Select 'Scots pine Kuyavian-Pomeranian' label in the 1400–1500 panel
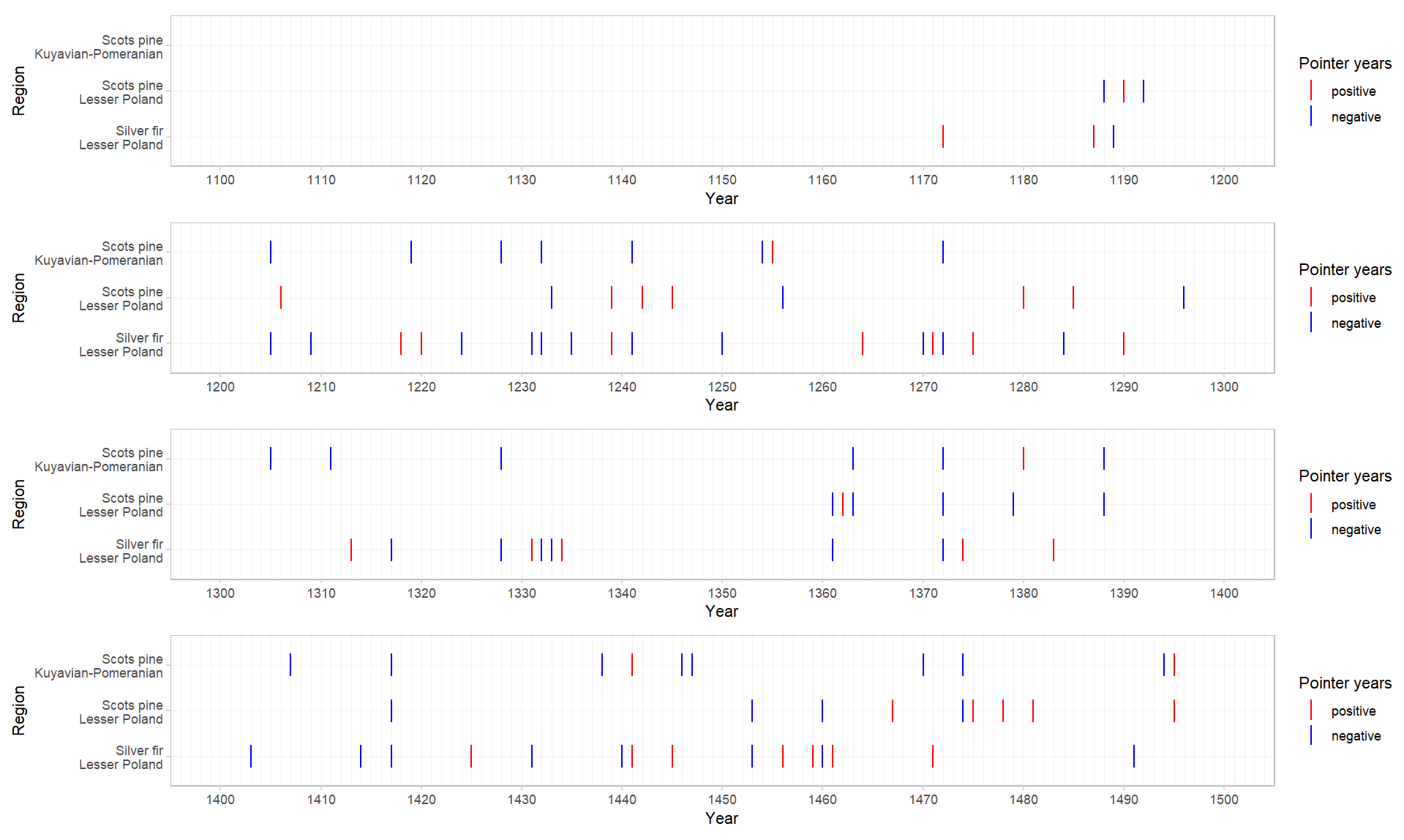This screenshot has width=1404, height=840. click(99, 666)
